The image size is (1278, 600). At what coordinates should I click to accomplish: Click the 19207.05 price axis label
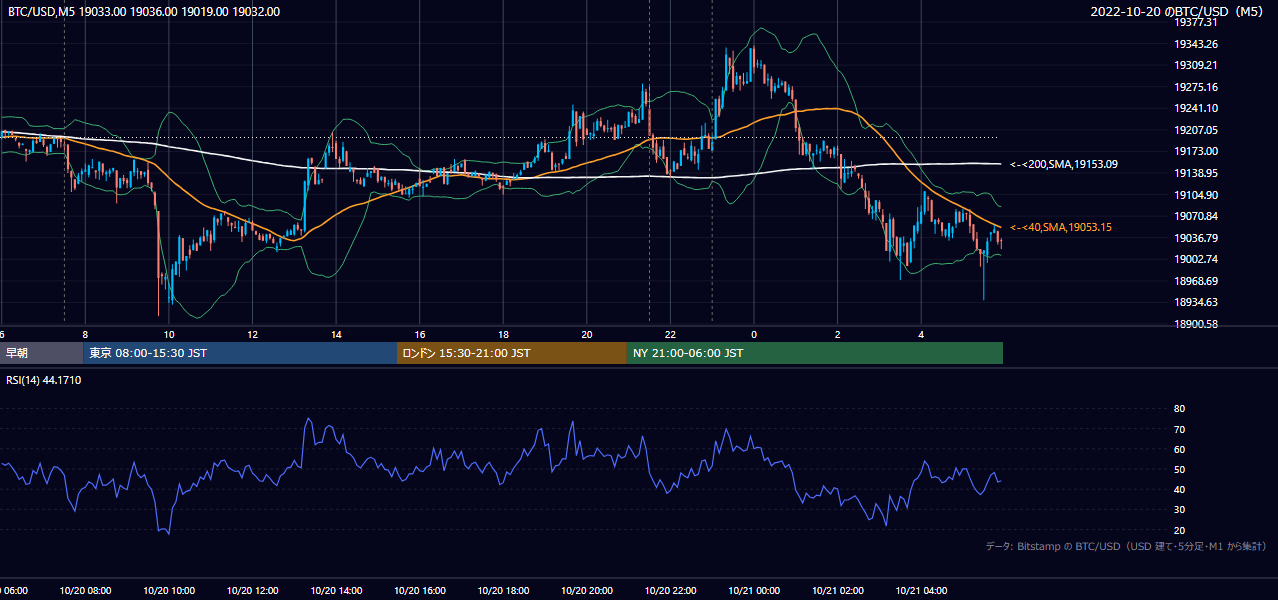tap(1196, 130)
